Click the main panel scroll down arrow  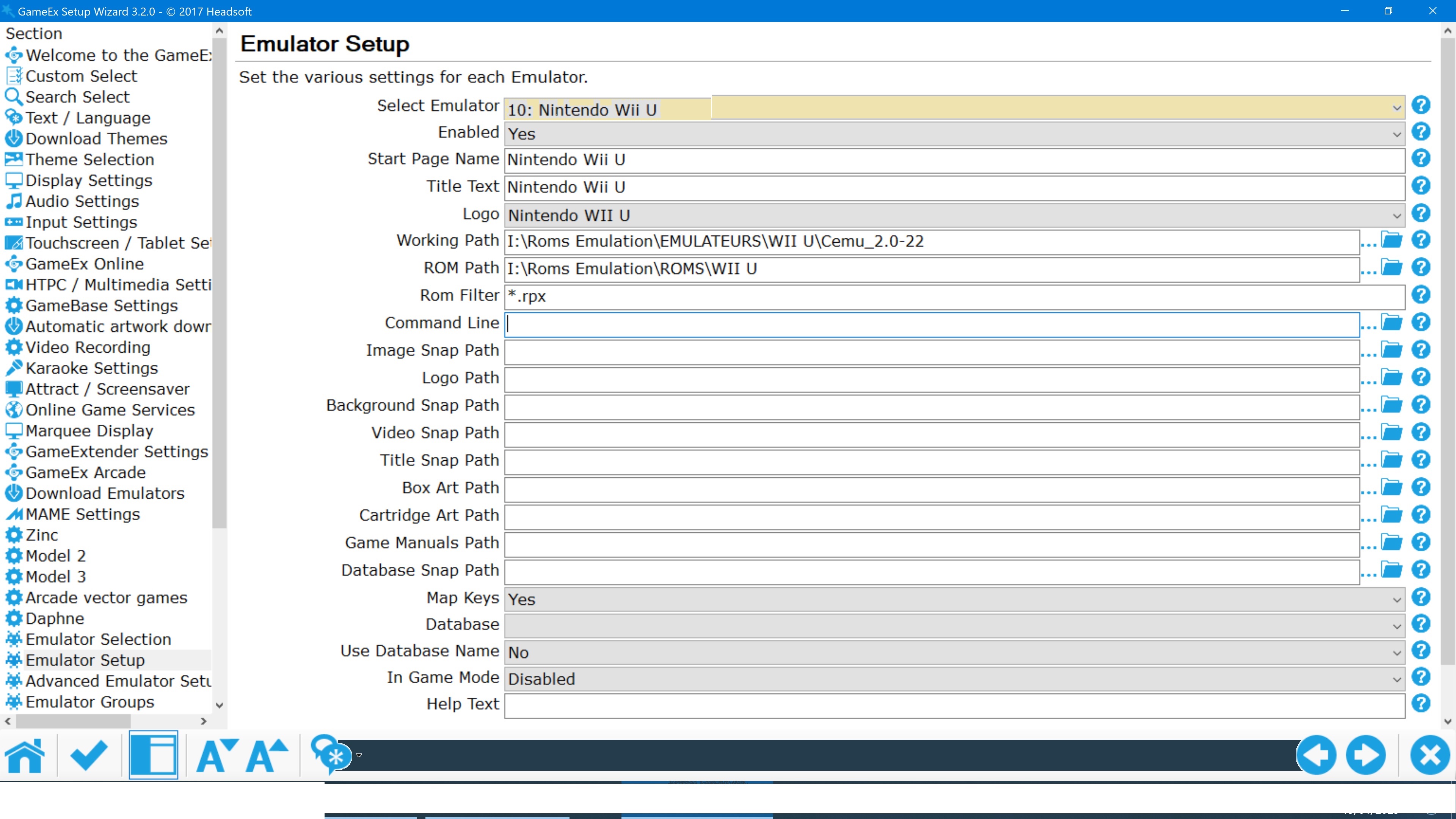1448,721
